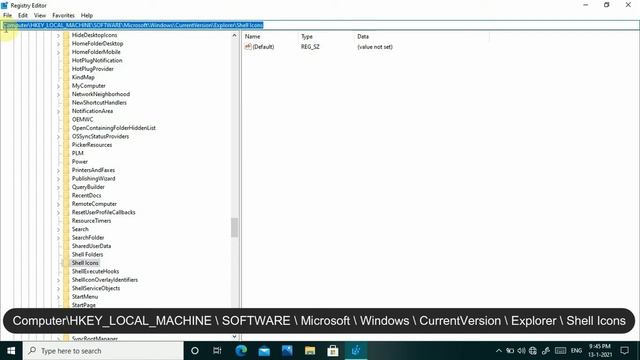Click the (Default) string value icon
This screenshot has width=640, height=360.
[248, 47]
